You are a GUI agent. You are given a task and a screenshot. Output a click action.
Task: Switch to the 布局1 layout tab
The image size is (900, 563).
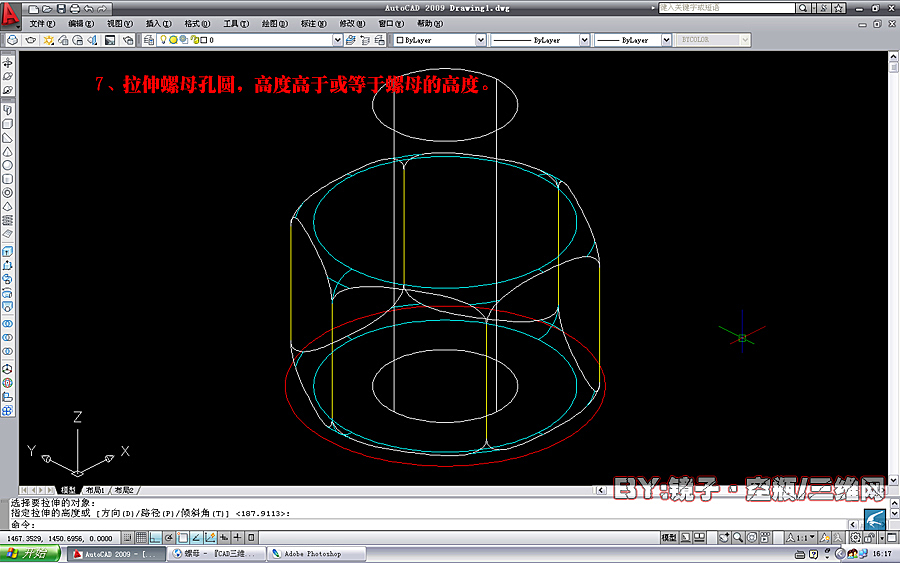95,490
